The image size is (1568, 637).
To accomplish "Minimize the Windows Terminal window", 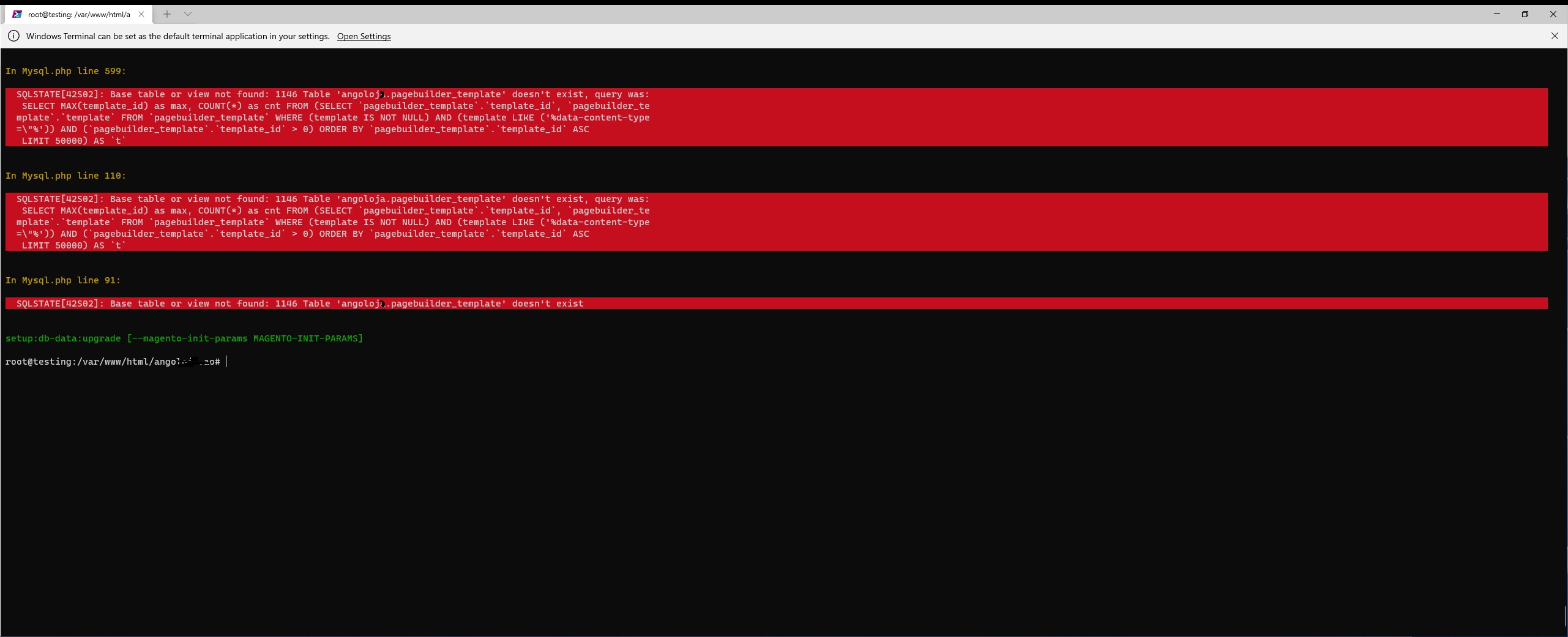I will pos(1497,14).
